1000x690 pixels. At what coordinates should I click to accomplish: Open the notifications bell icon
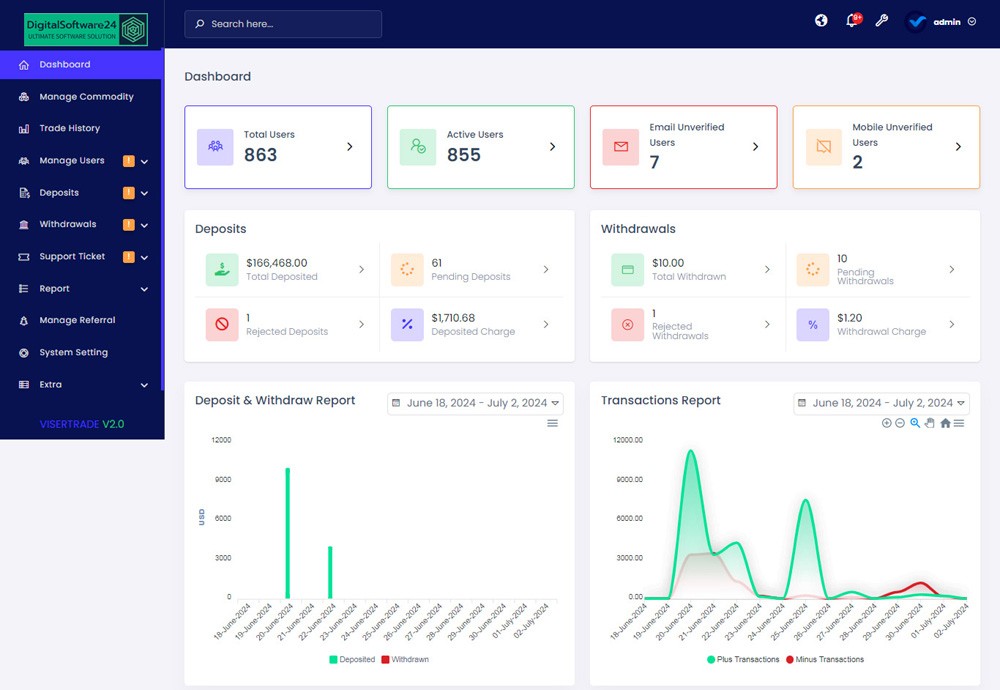coord(852,21)
